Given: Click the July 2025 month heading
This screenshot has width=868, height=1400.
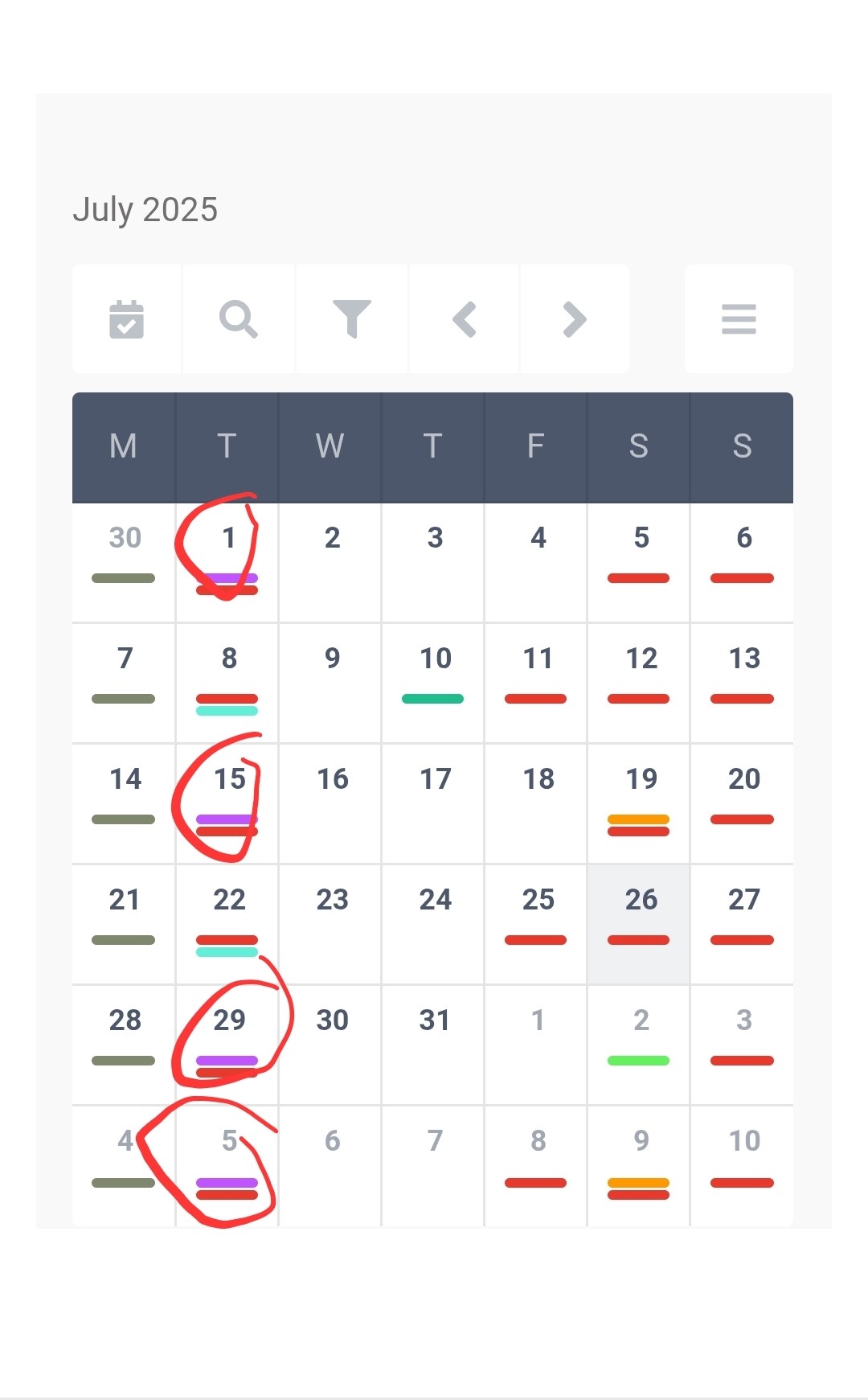Looking at the screenshot, I should coord(145,210).
